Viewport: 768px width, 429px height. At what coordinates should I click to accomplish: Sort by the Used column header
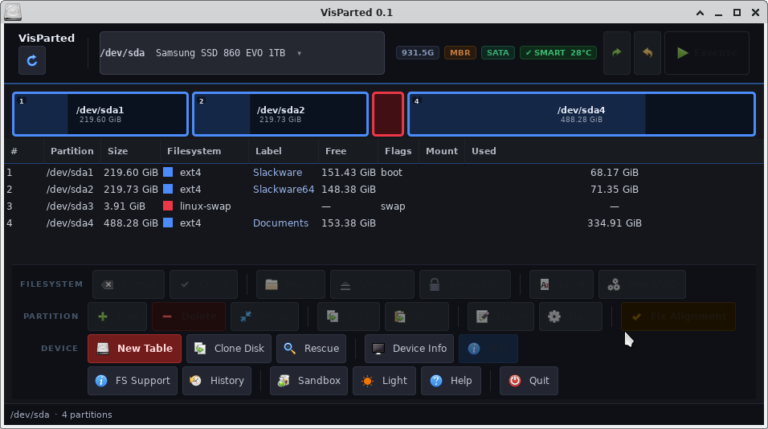(x=484, y=151)
